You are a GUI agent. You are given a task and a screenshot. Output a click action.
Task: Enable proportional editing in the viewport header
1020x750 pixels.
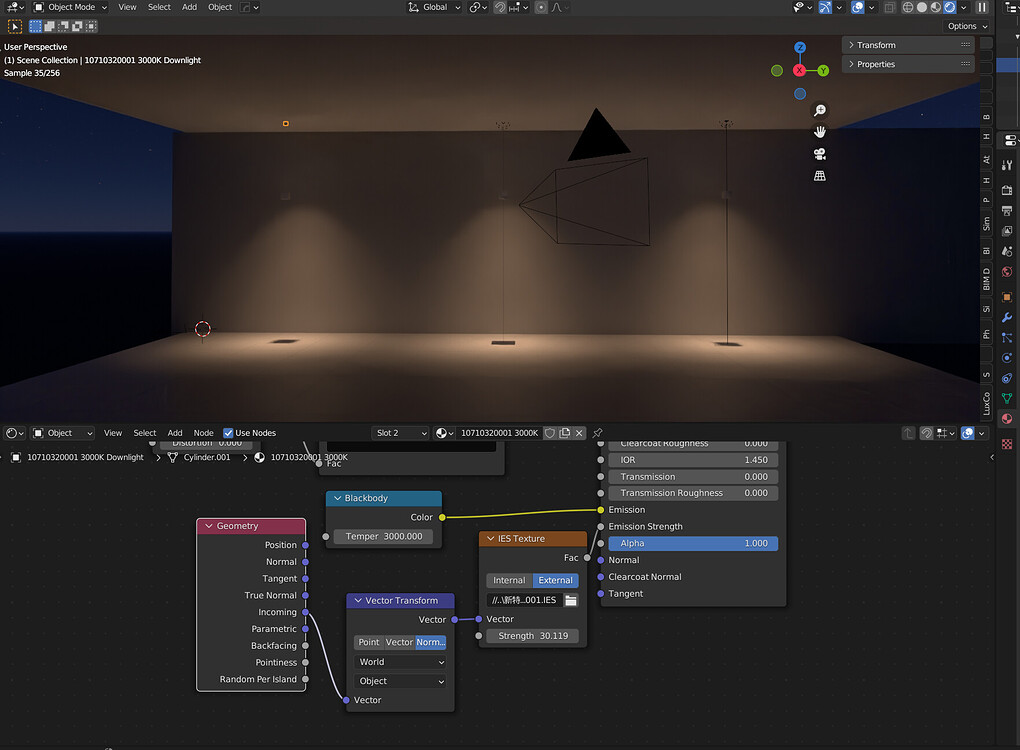point(541,7)
